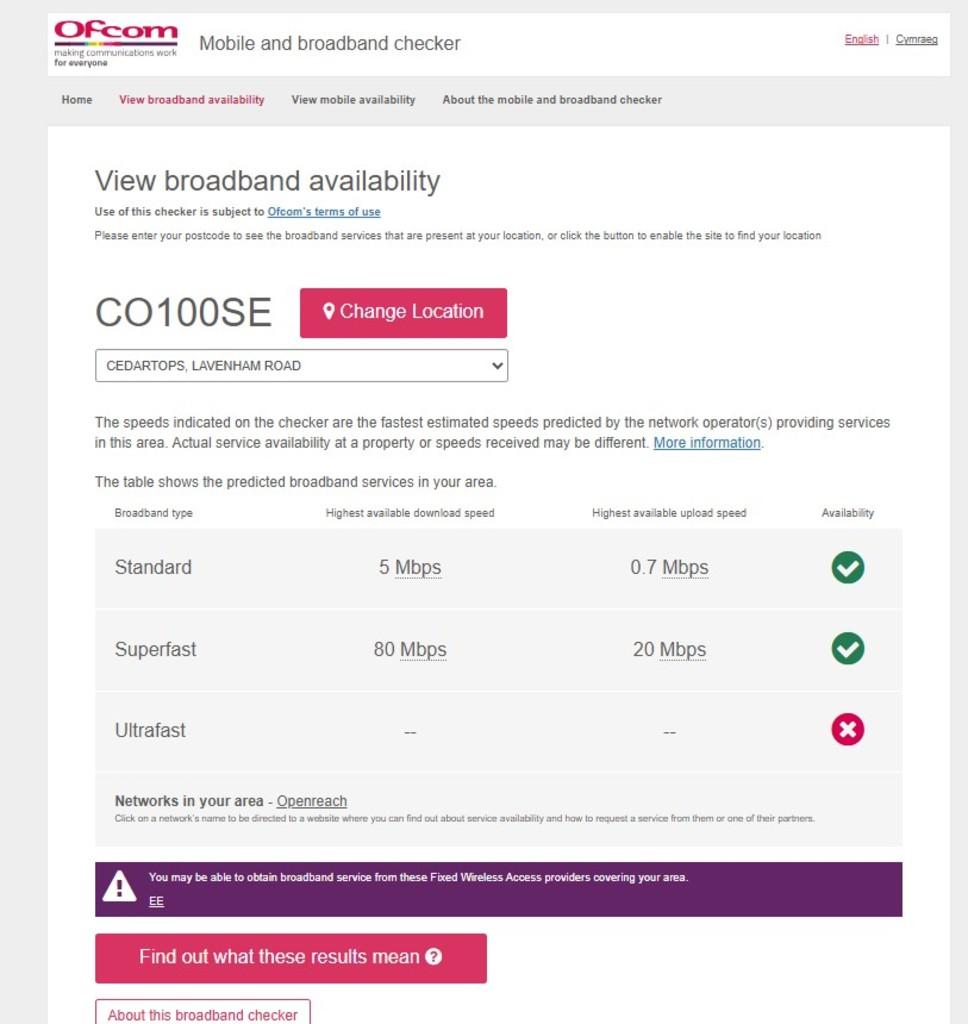Open About the mobile and broadband checker
Image resolution: width=968 pixels, height=1024 pixels.
coord(552,100)
